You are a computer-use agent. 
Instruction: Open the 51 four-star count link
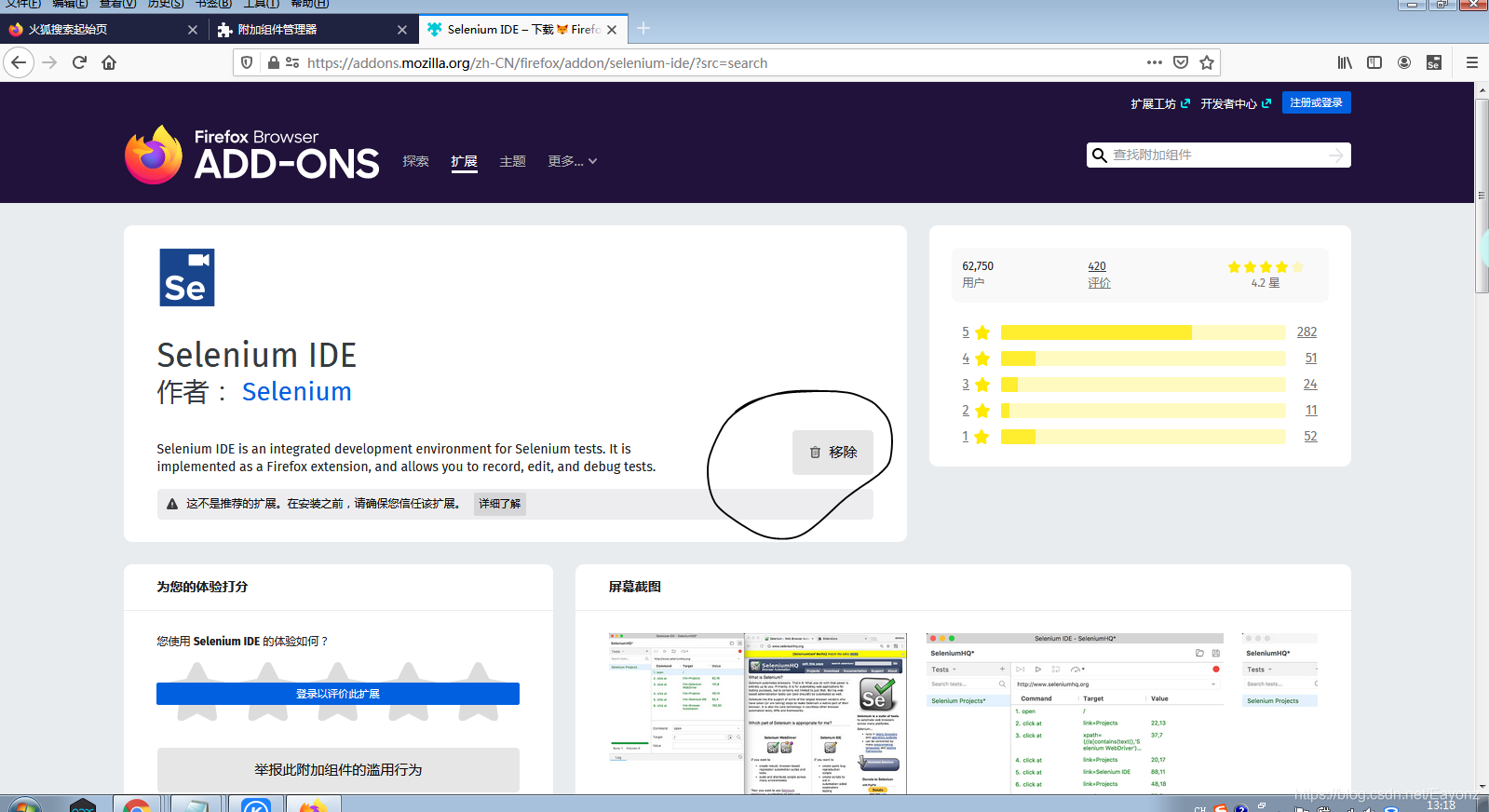tap(1310, 359)
